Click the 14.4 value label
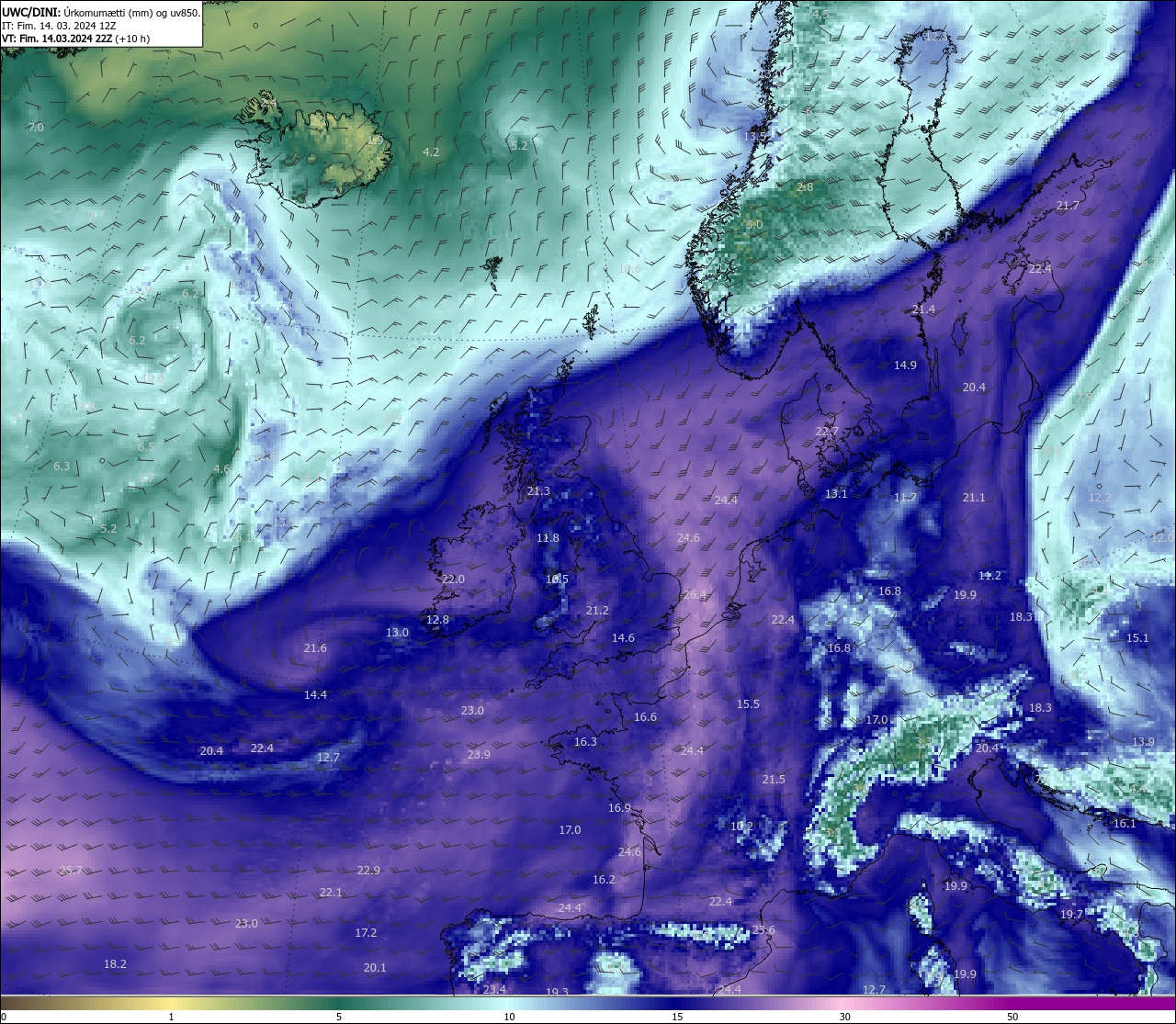The image size is (1176, 1024). [315, 694]
